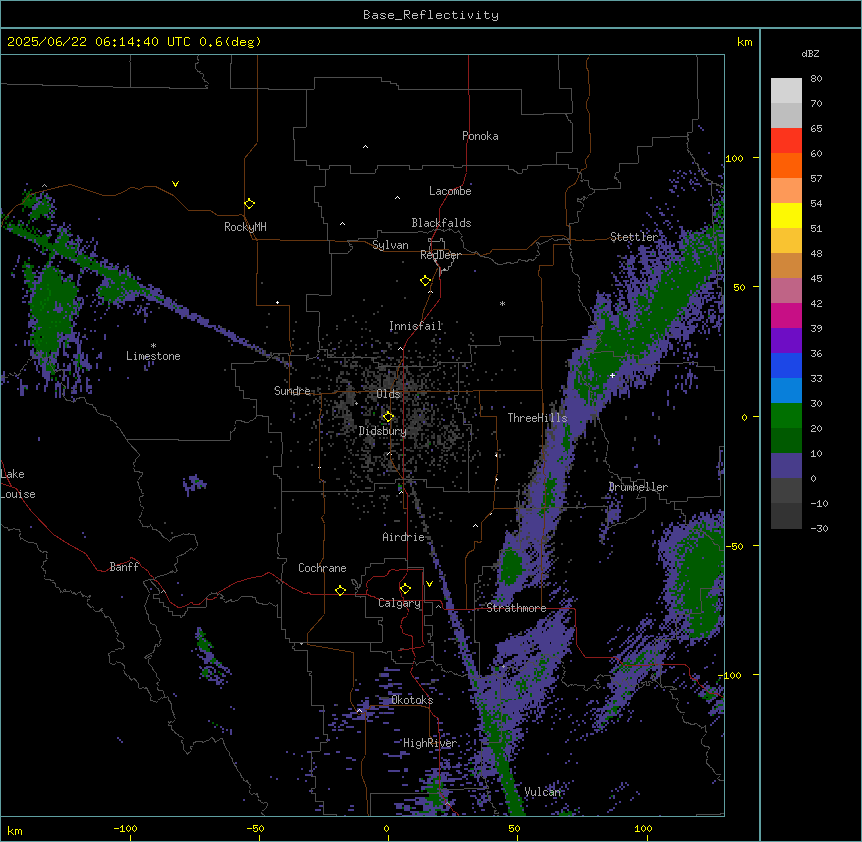The width and height of the screenshot is (862, 842).
Task: Click the 50 label on horizontal axis
Action: pos(514,828)
